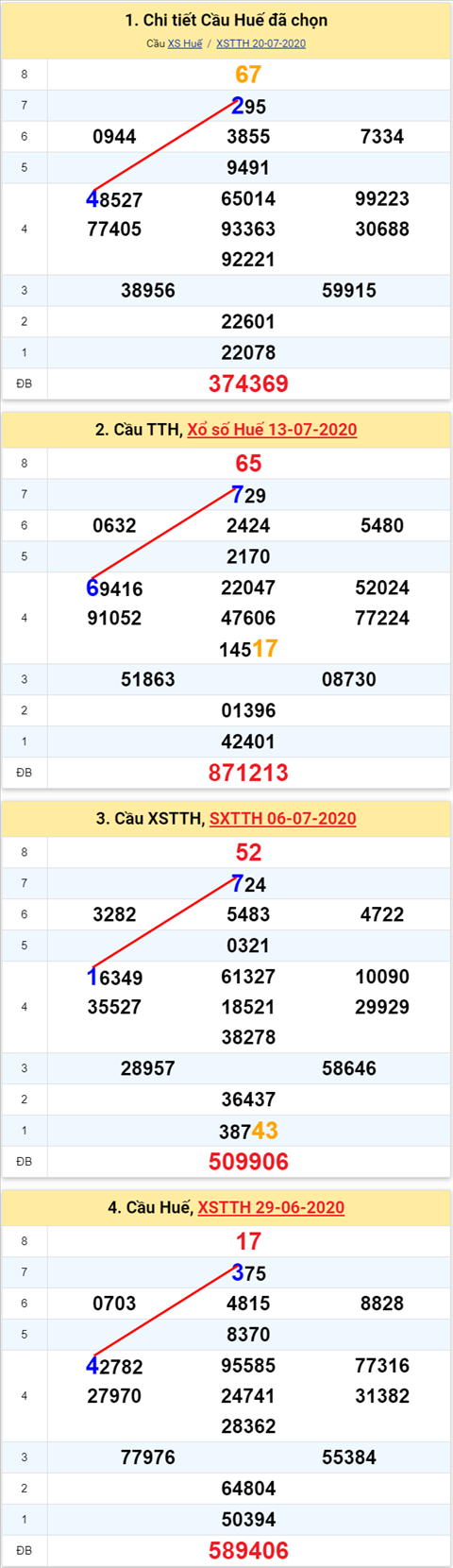Click prize-2 number 22601
Screen dimensions: 453x1568
(248, 322)
